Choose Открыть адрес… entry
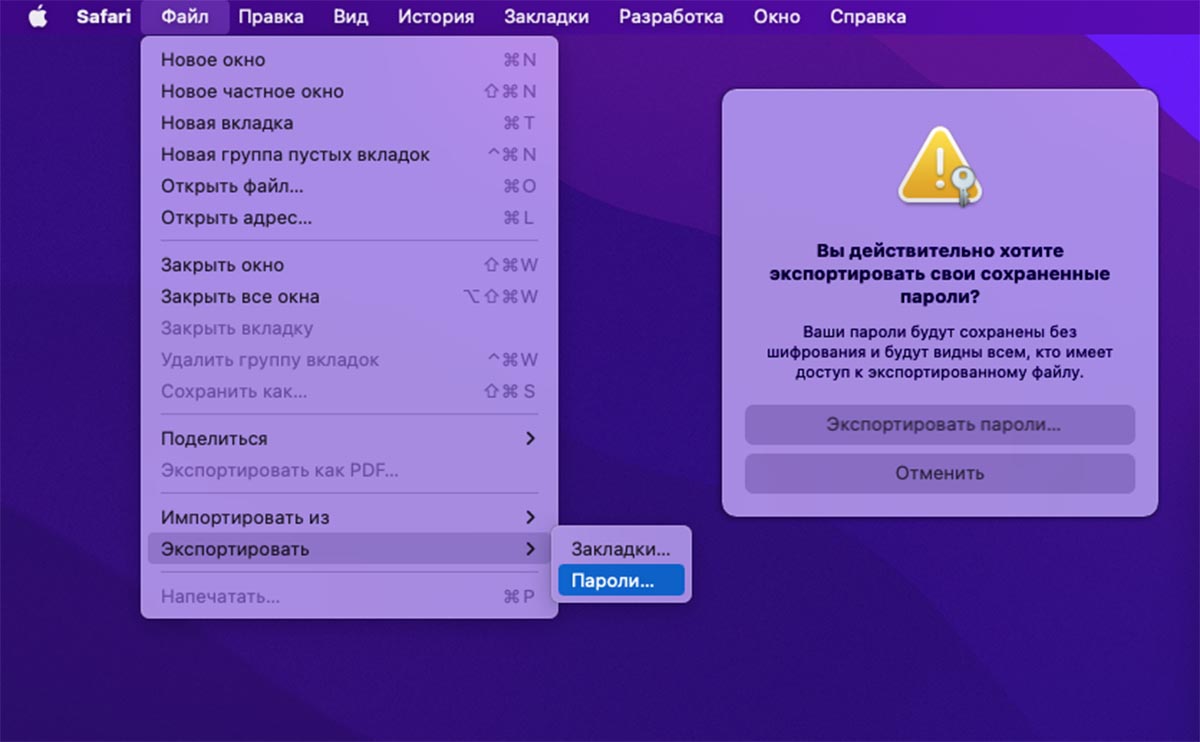The image size is (1200, 742). point(349,218)
